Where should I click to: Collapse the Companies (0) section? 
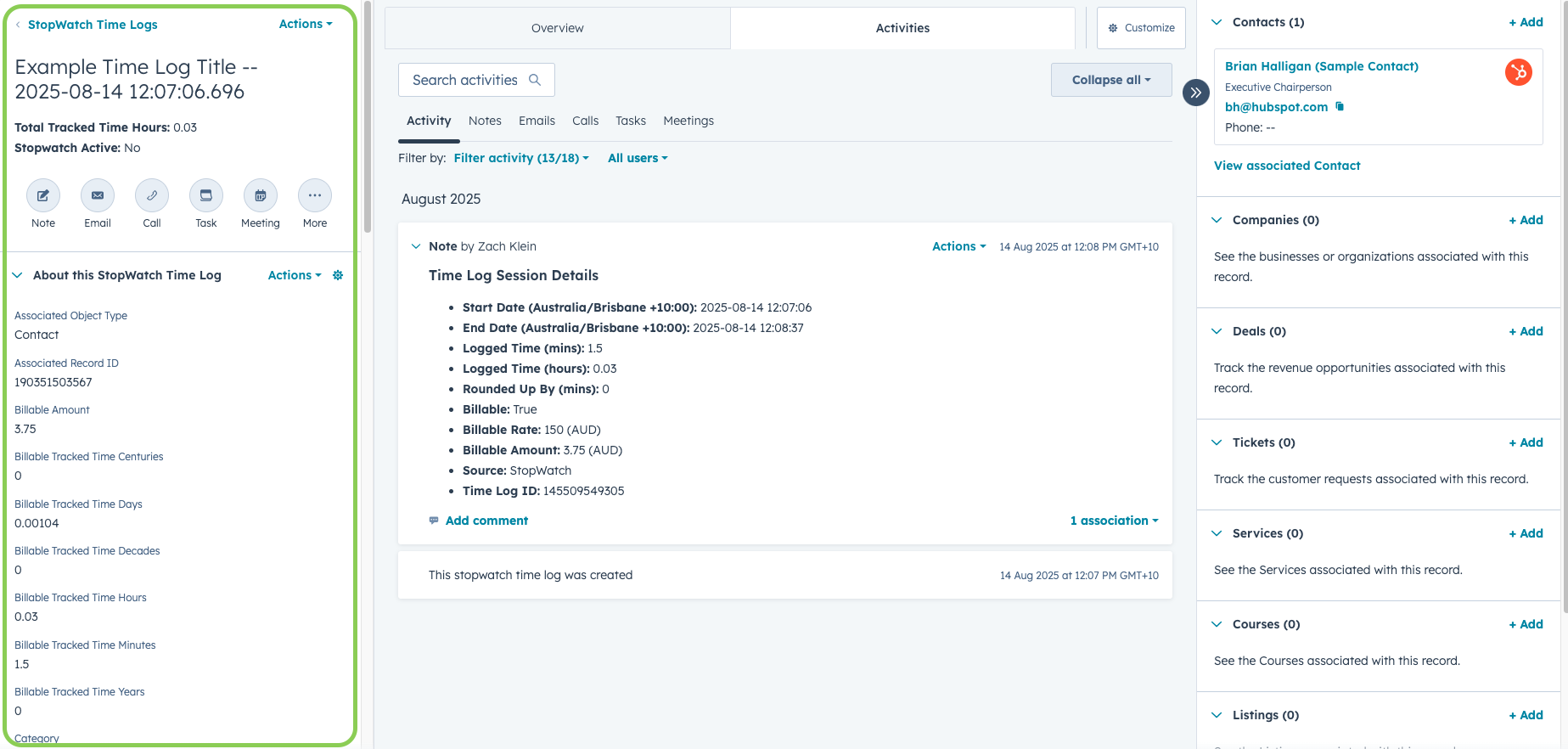tap(1217, 220)
